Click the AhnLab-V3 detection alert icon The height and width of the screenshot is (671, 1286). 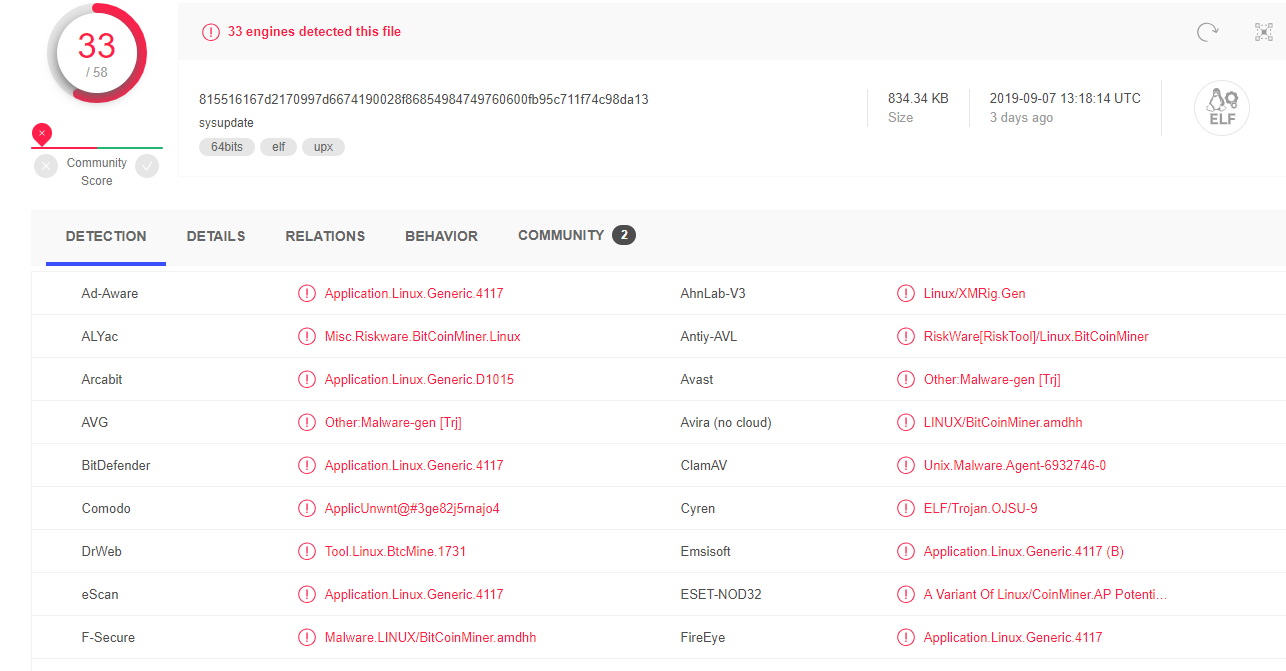tap(906, 294)
